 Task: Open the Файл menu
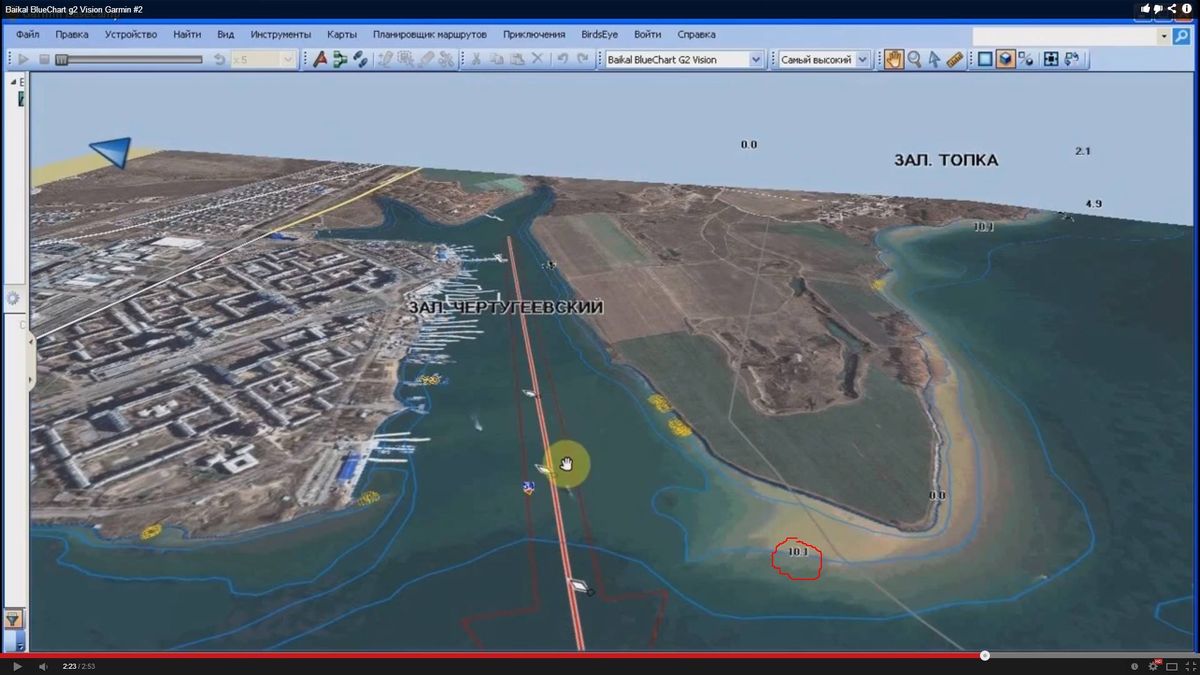tap(28, 34)
